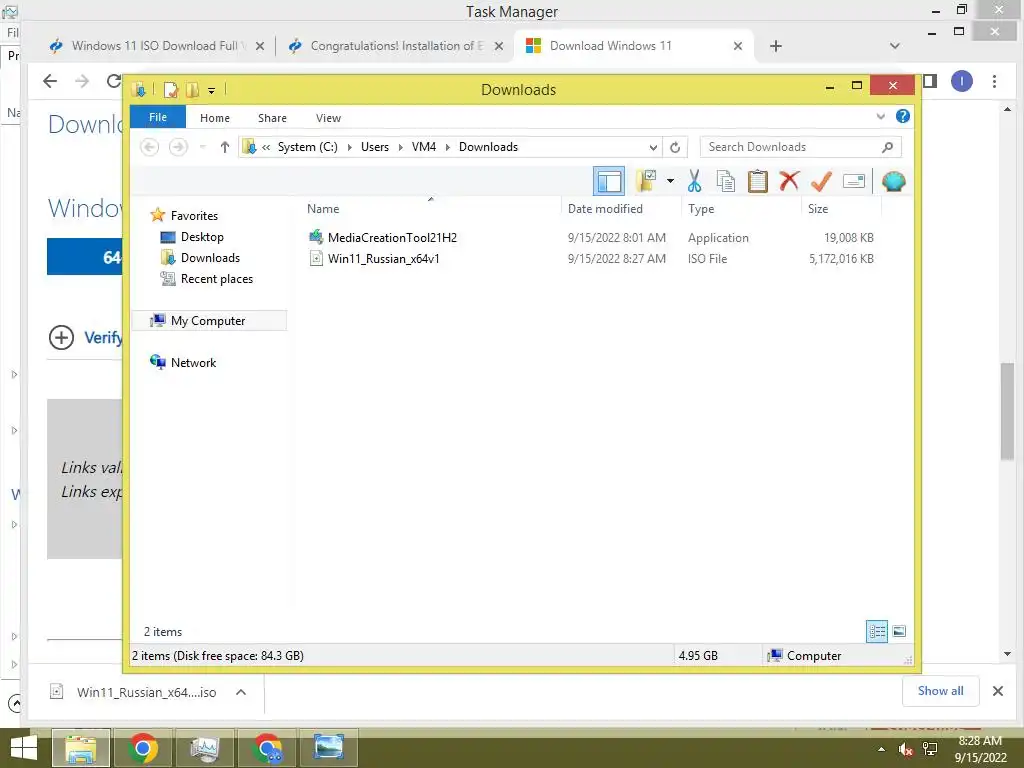Click Chrome's back arrow button
Image resolution: width=1024 pixels, height=768 pixels.
(50, 81)
